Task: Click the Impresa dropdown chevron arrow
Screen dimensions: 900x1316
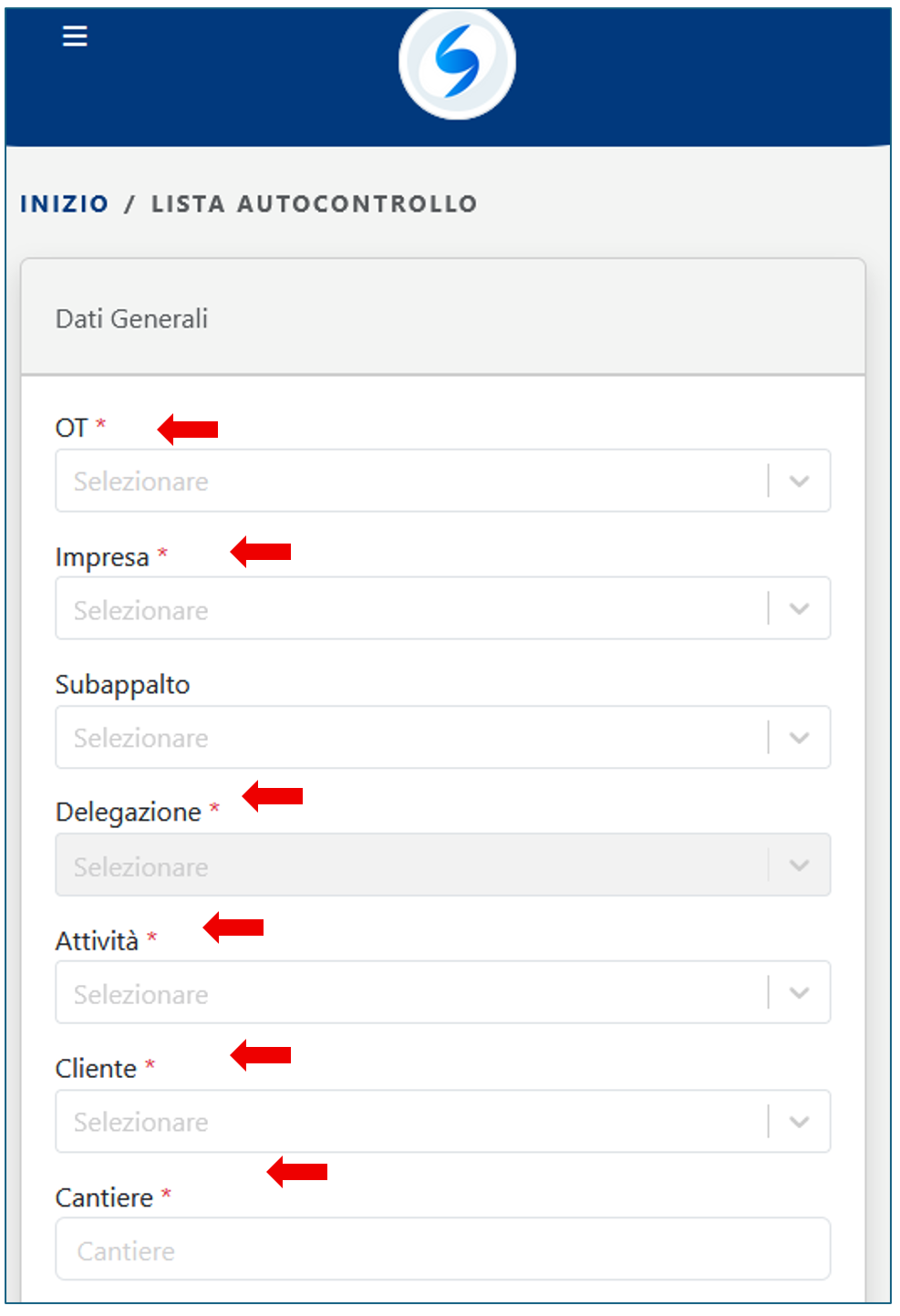Action: click(x=799, y=609)
